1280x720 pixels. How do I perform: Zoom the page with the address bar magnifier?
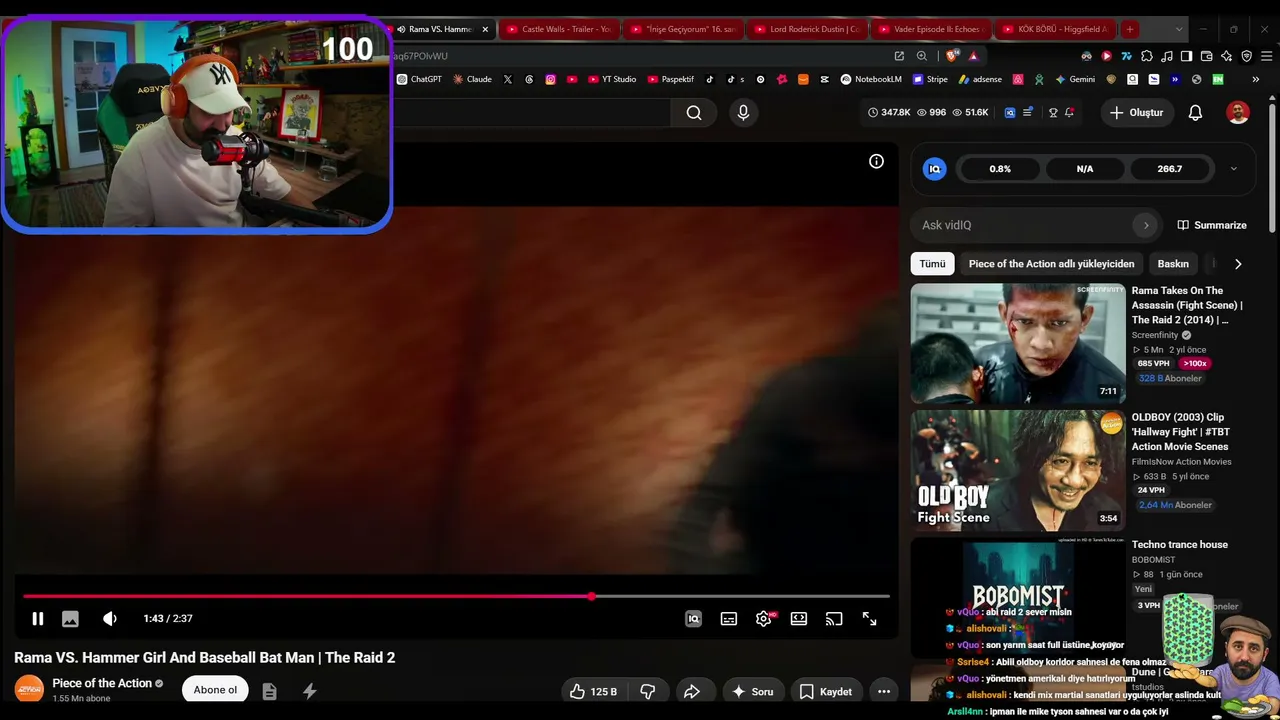pos(922,56)
